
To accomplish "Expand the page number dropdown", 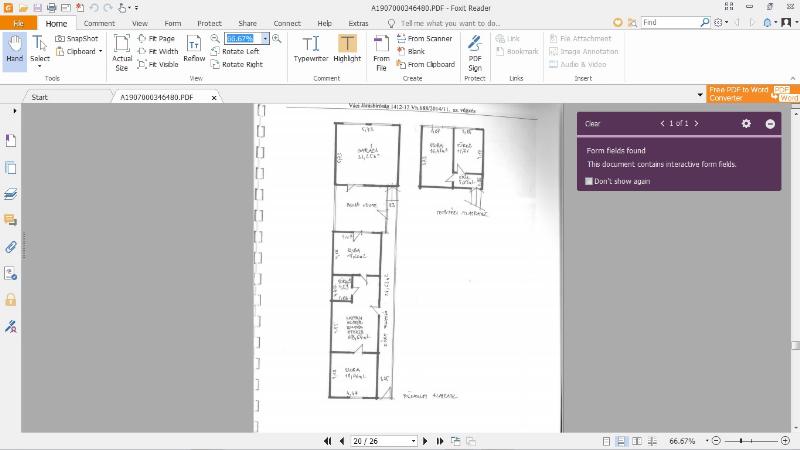I will pos(413,441).
